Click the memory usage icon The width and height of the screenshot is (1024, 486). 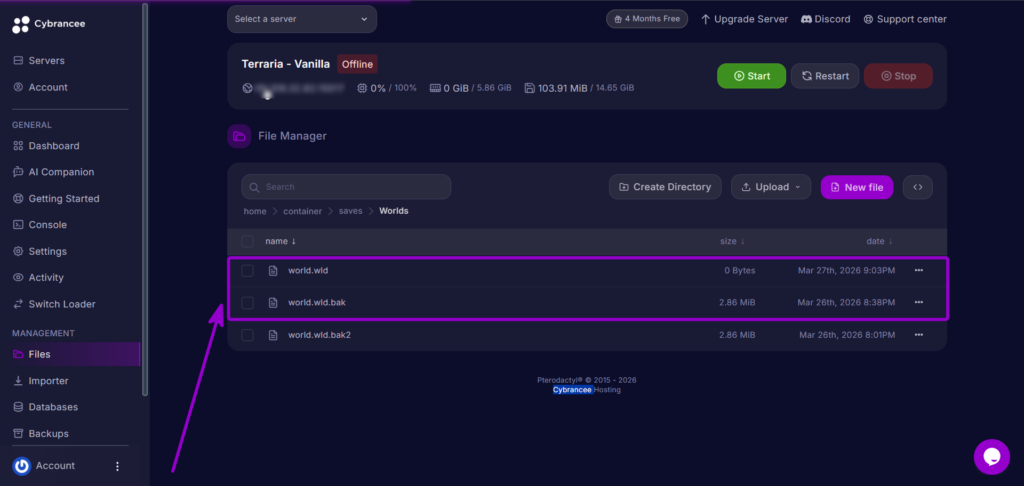click(435, 88)
